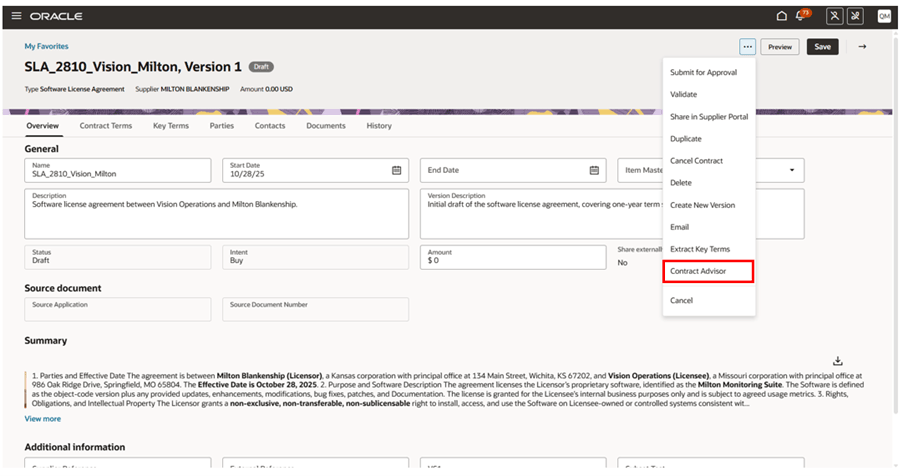The image size is (903, 476).
Task: Download the summary with the download icon
Action: coord(838,361)
